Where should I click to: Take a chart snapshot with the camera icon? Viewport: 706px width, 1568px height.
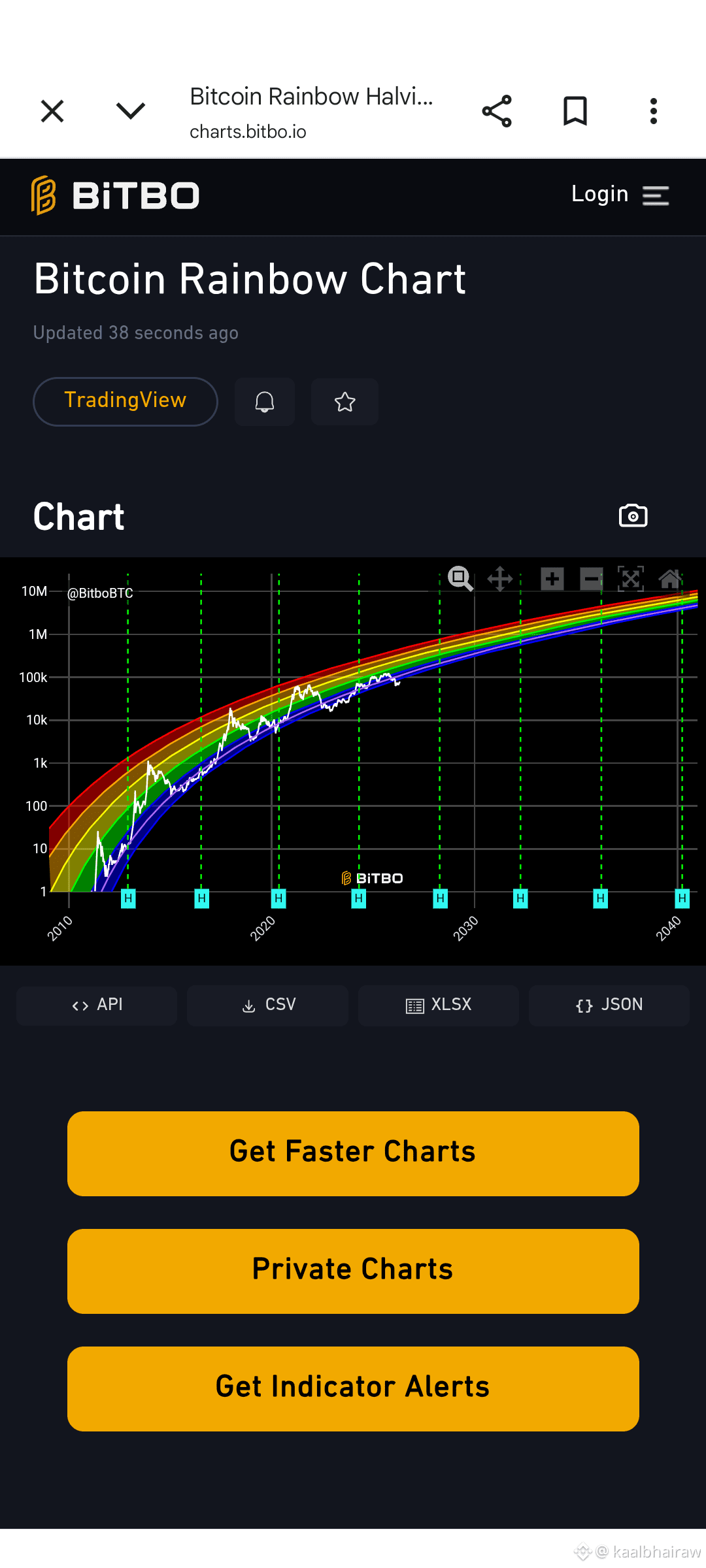click(x=633, y=515)
